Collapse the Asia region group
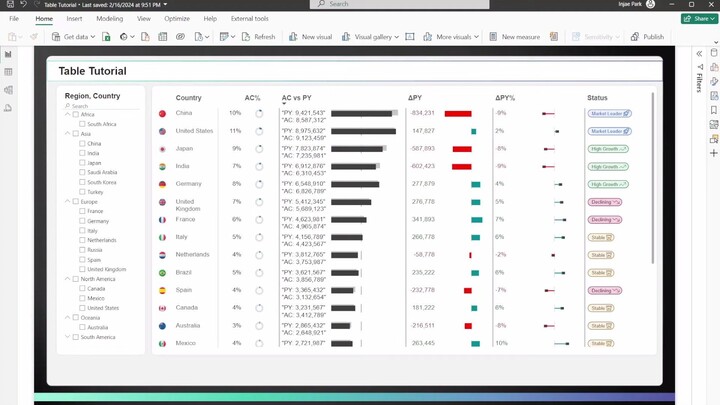Image resolution: width=720 pixels, height=405 pixels. 67,133
